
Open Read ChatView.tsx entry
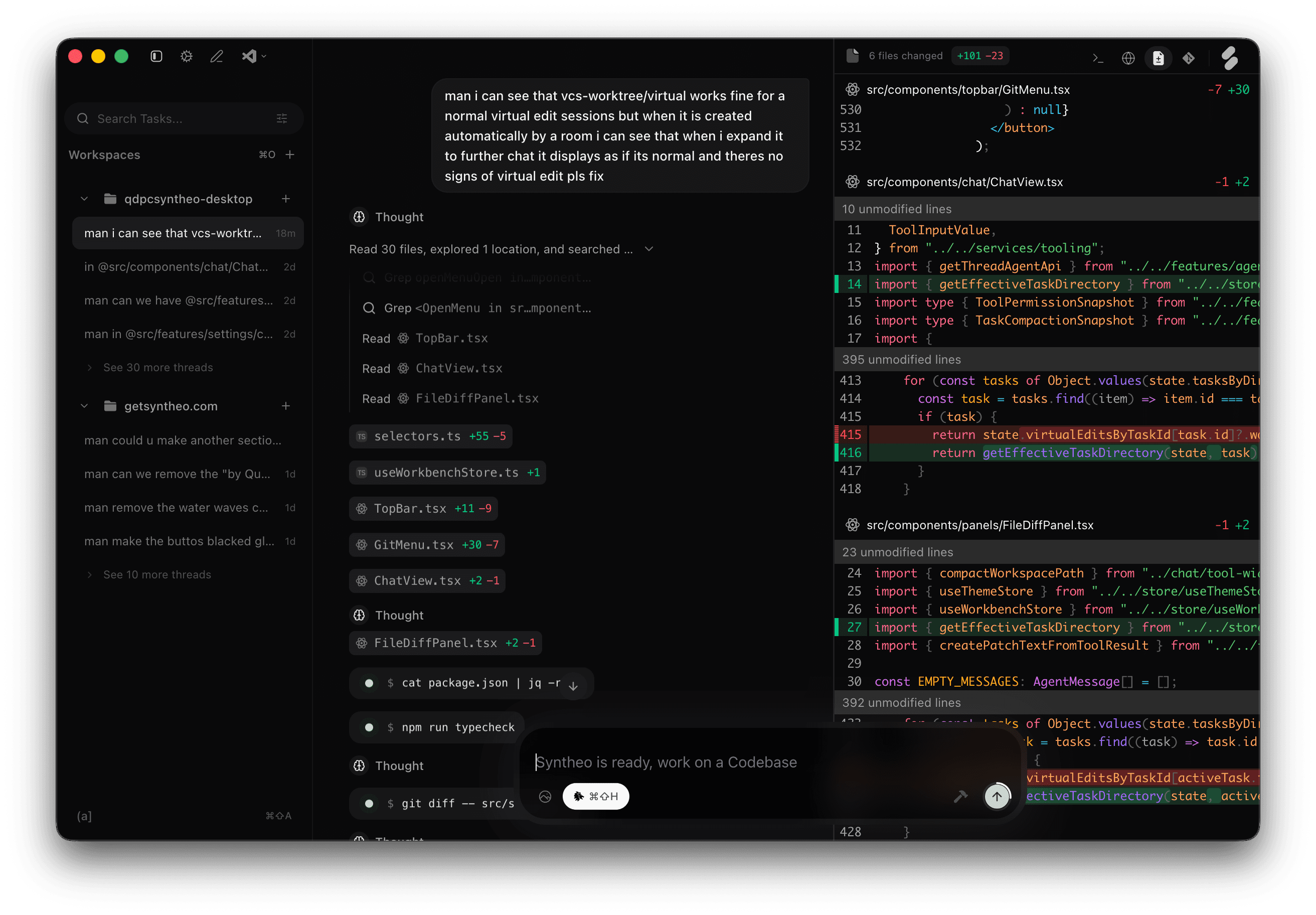click(x=432, y=369)
